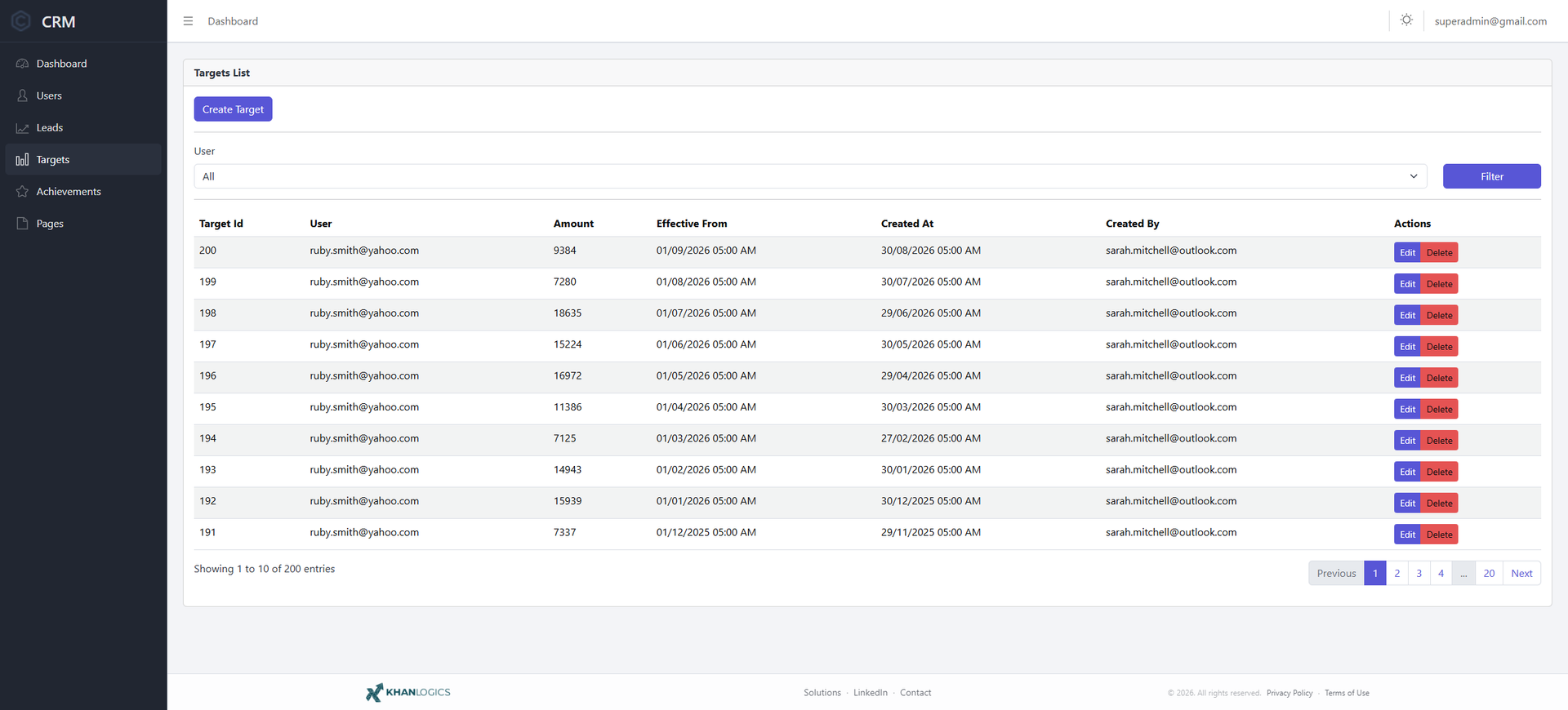Image resolution: width=1568 pixels, height=710 pixels.
Task: Click amount value 18635
Action: click(568, 313)
